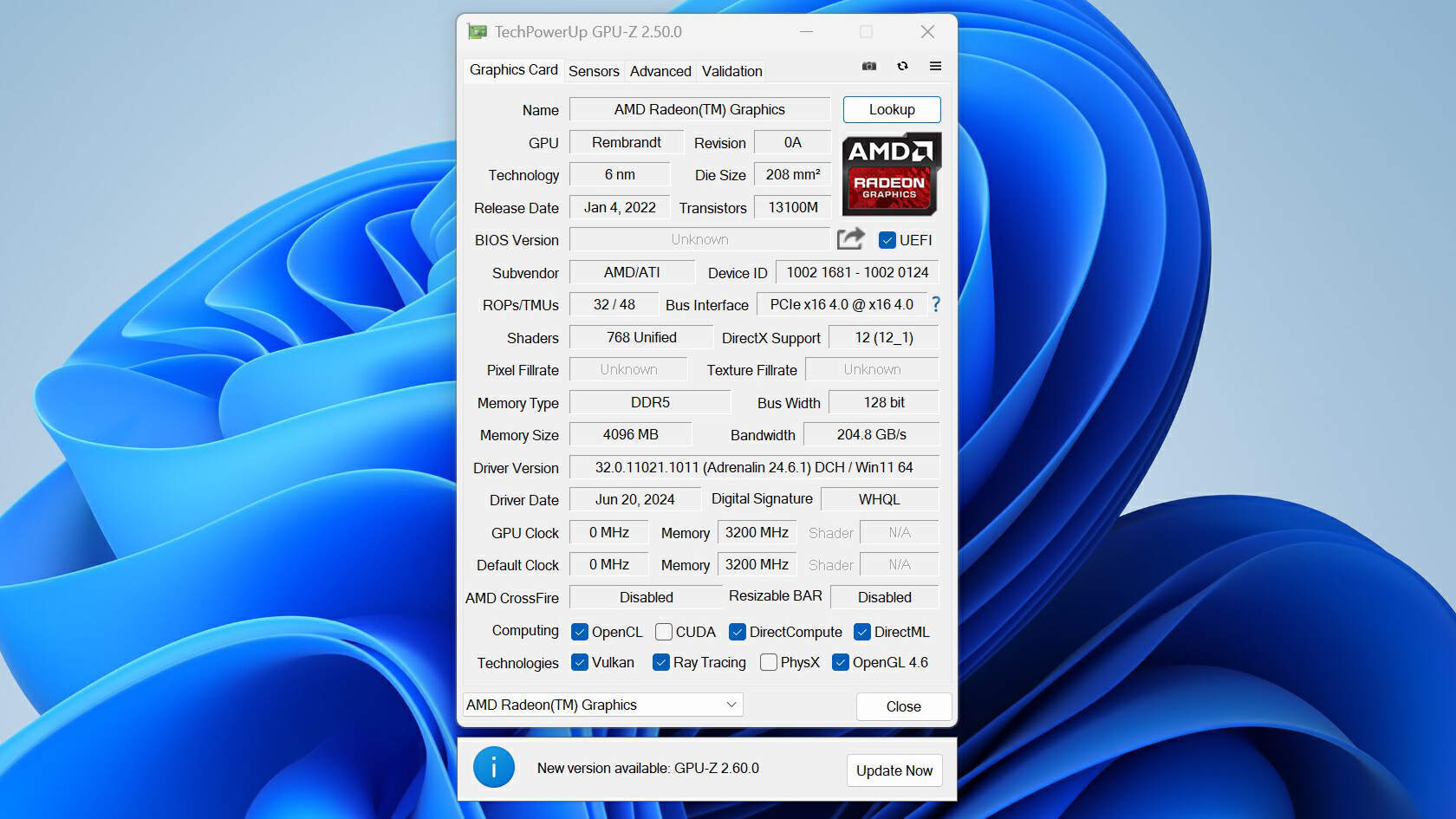
Task: Click the Memory Size value 4096 MB
Action: tap(630, 434)
